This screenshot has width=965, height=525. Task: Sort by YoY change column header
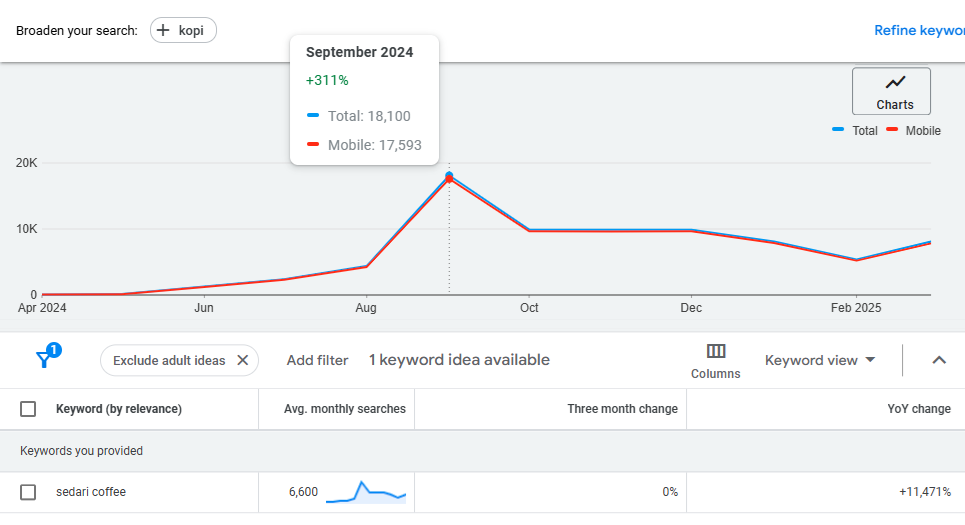[x=918, y=409]
